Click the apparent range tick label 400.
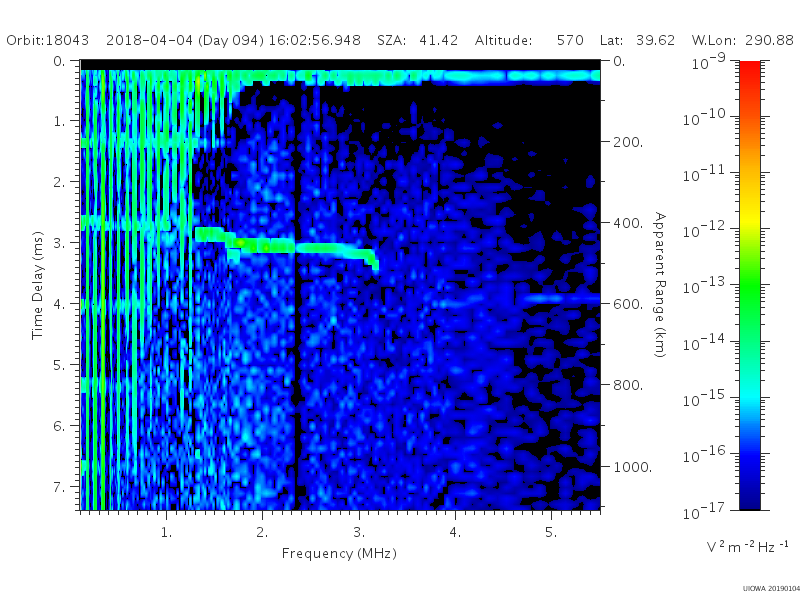The image size is (800, 600). click(x=628, y=223)
